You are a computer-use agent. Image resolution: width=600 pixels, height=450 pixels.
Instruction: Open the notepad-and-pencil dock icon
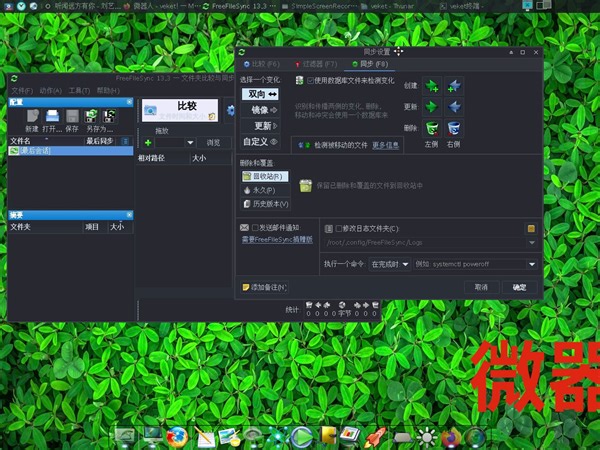click(x=204, y=437)
